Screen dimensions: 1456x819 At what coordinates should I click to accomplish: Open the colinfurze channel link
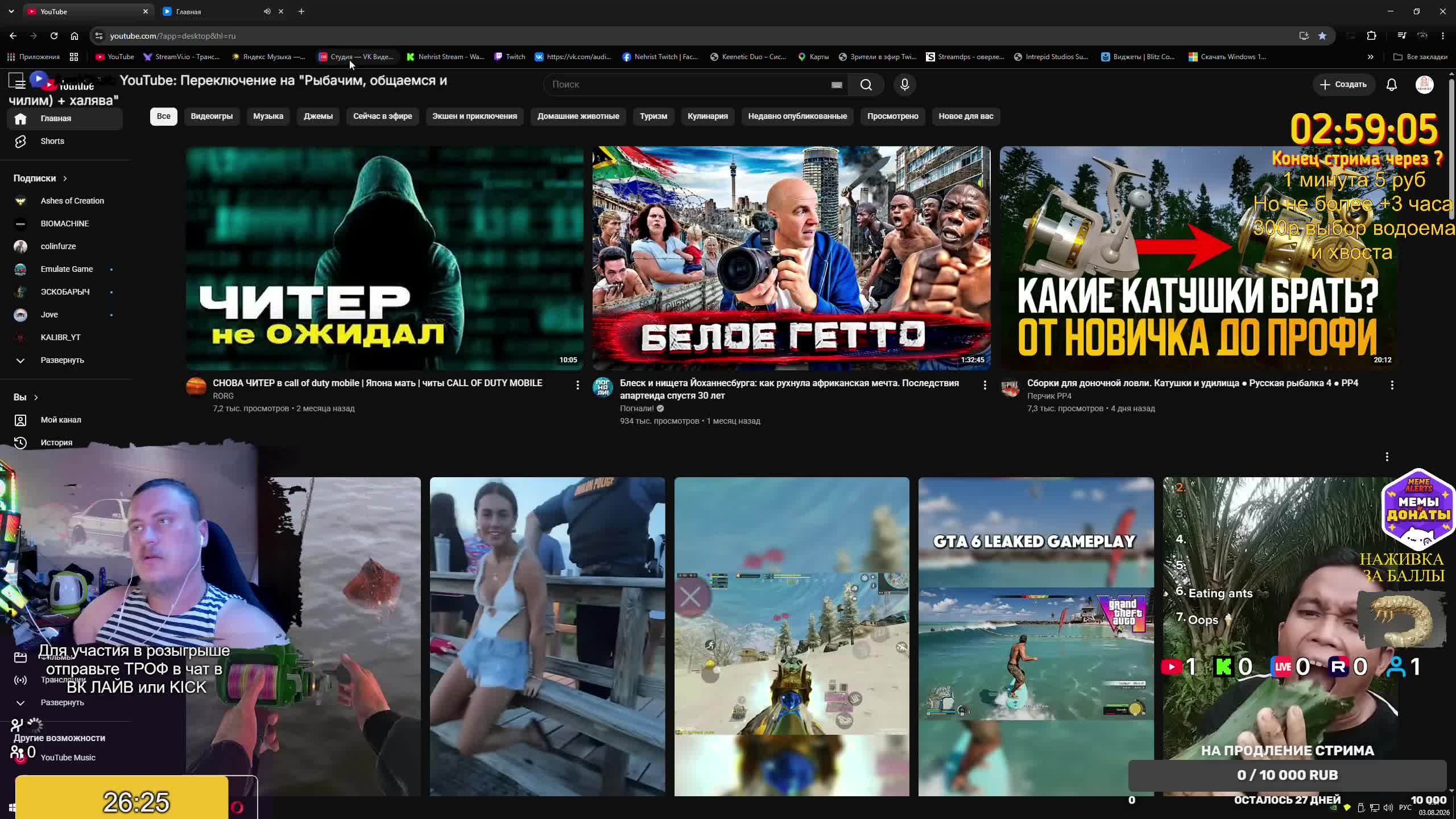coord(65,246)
